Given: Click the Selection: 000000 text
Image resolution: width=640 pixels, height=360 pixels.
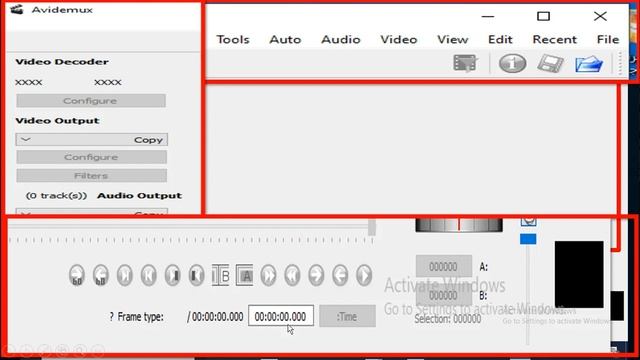Looking at the screenshot, I should [x=447, y=319].
